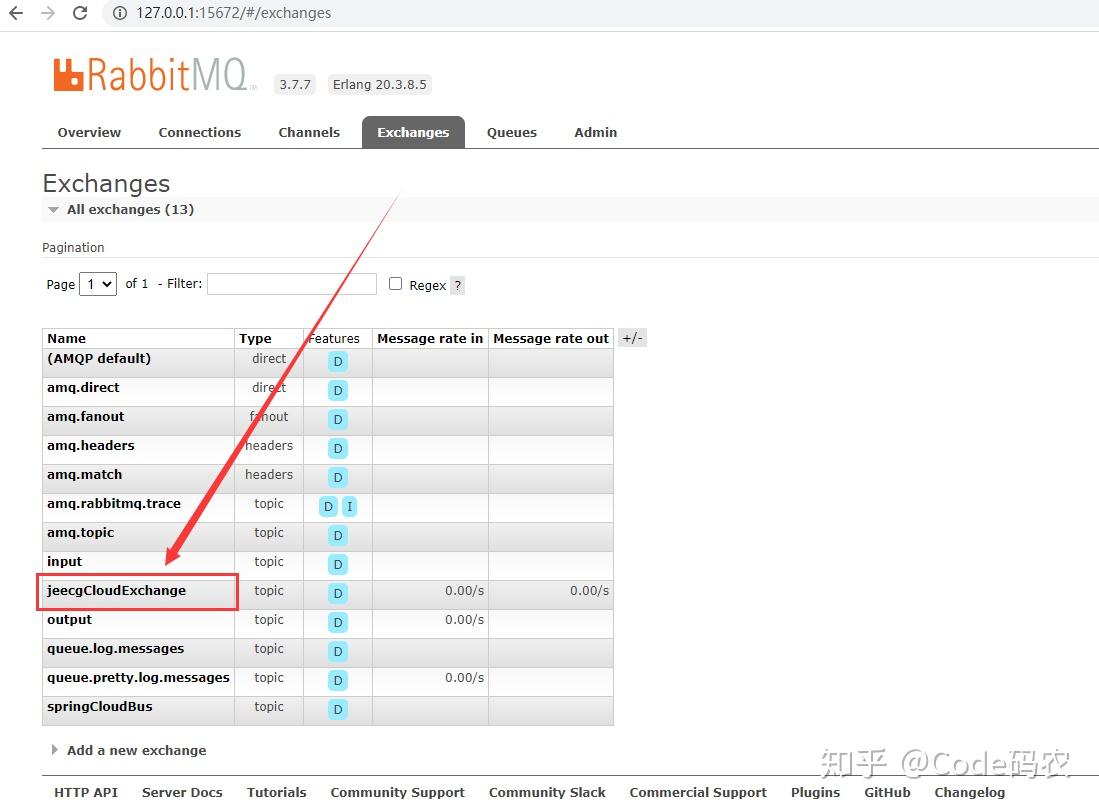The image size is (1099, 810).
Task: Switch to the Queues tab
Action: 512,132
